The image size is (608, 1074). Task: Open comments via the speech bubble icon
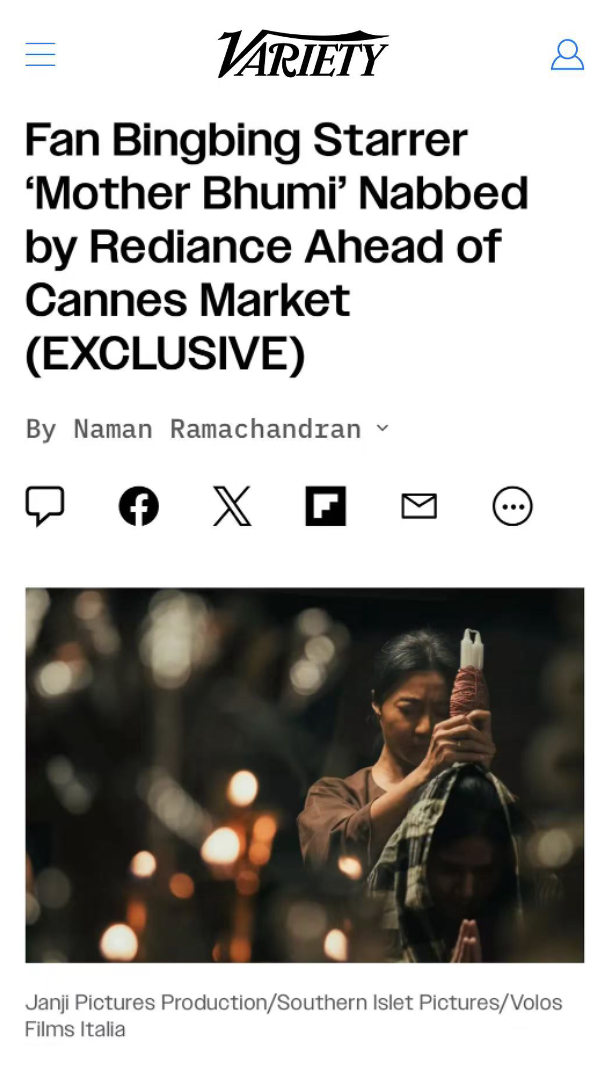pyautogui.click(x=45, y=506)
